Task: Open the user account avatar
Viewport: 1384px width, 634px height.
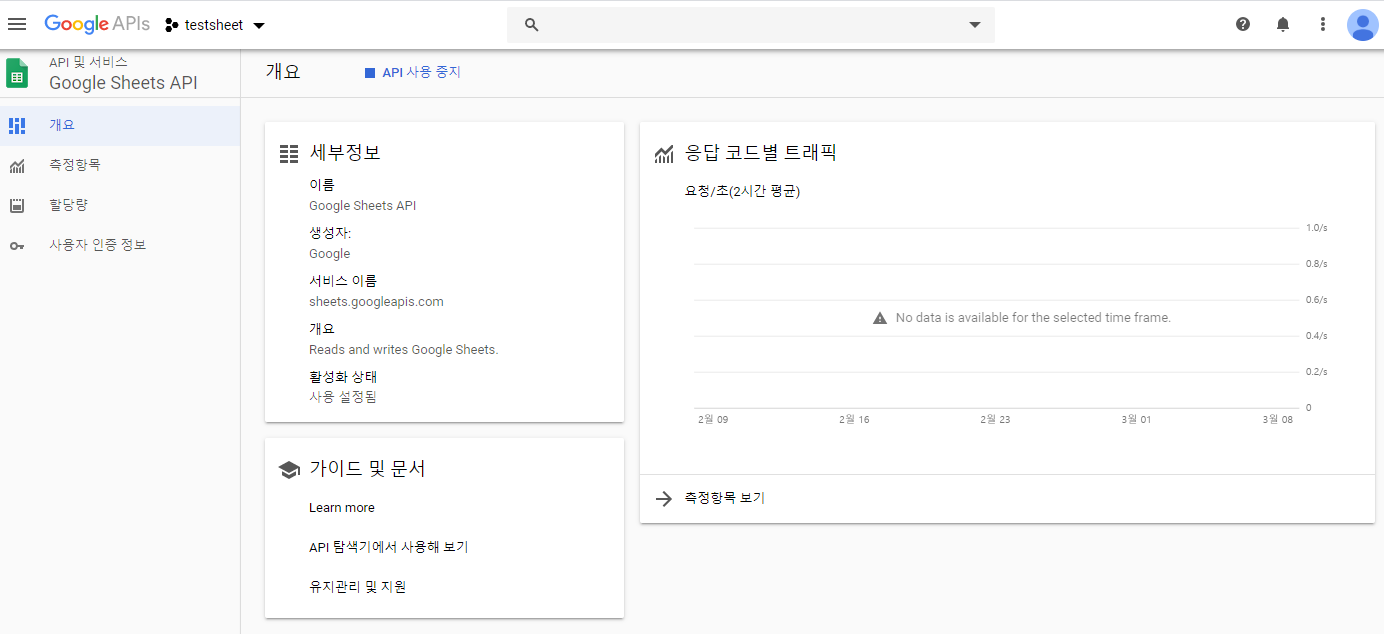Action: [1362, 24]
